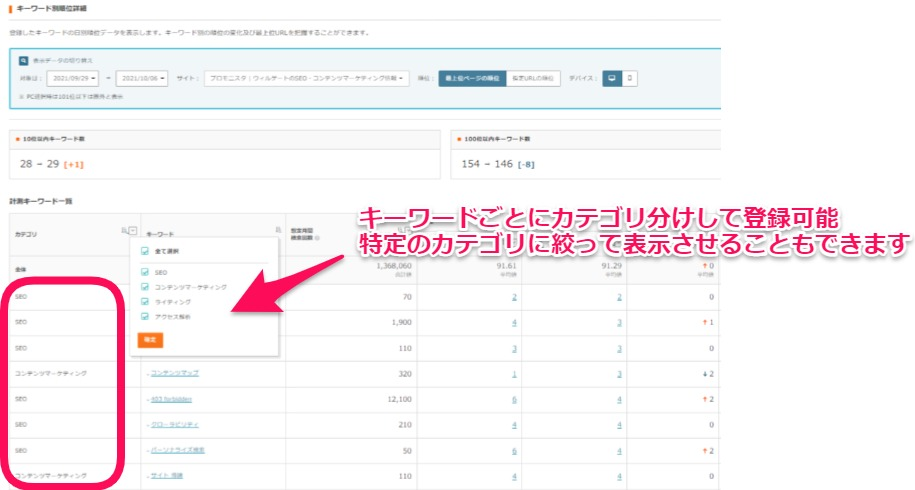
Task: Uncheck the SEO category checkbox
Action: [x=146, y=272]
